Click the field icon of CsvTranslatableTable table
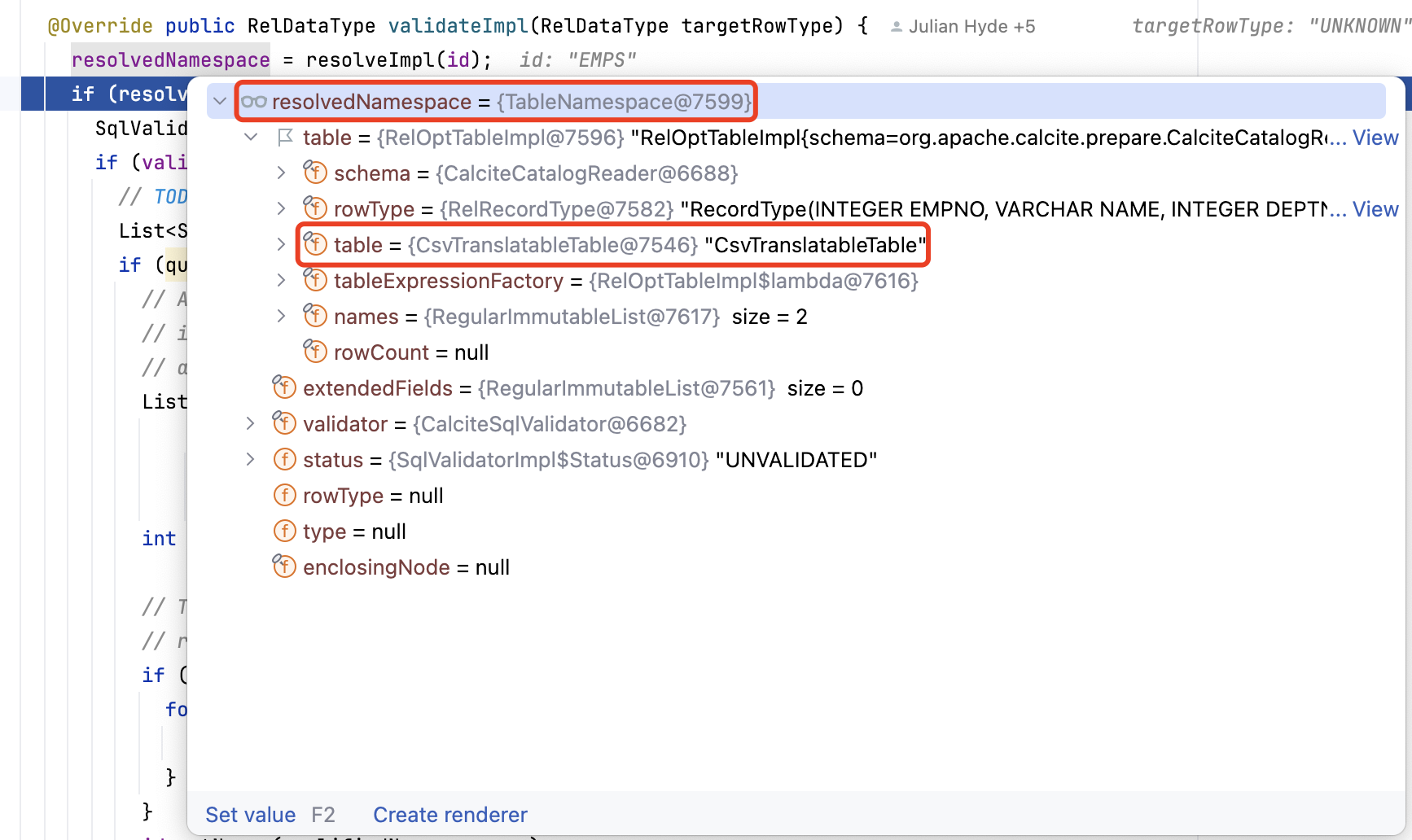Screen dimensions: 1412x840 click(x=315, y=244)
